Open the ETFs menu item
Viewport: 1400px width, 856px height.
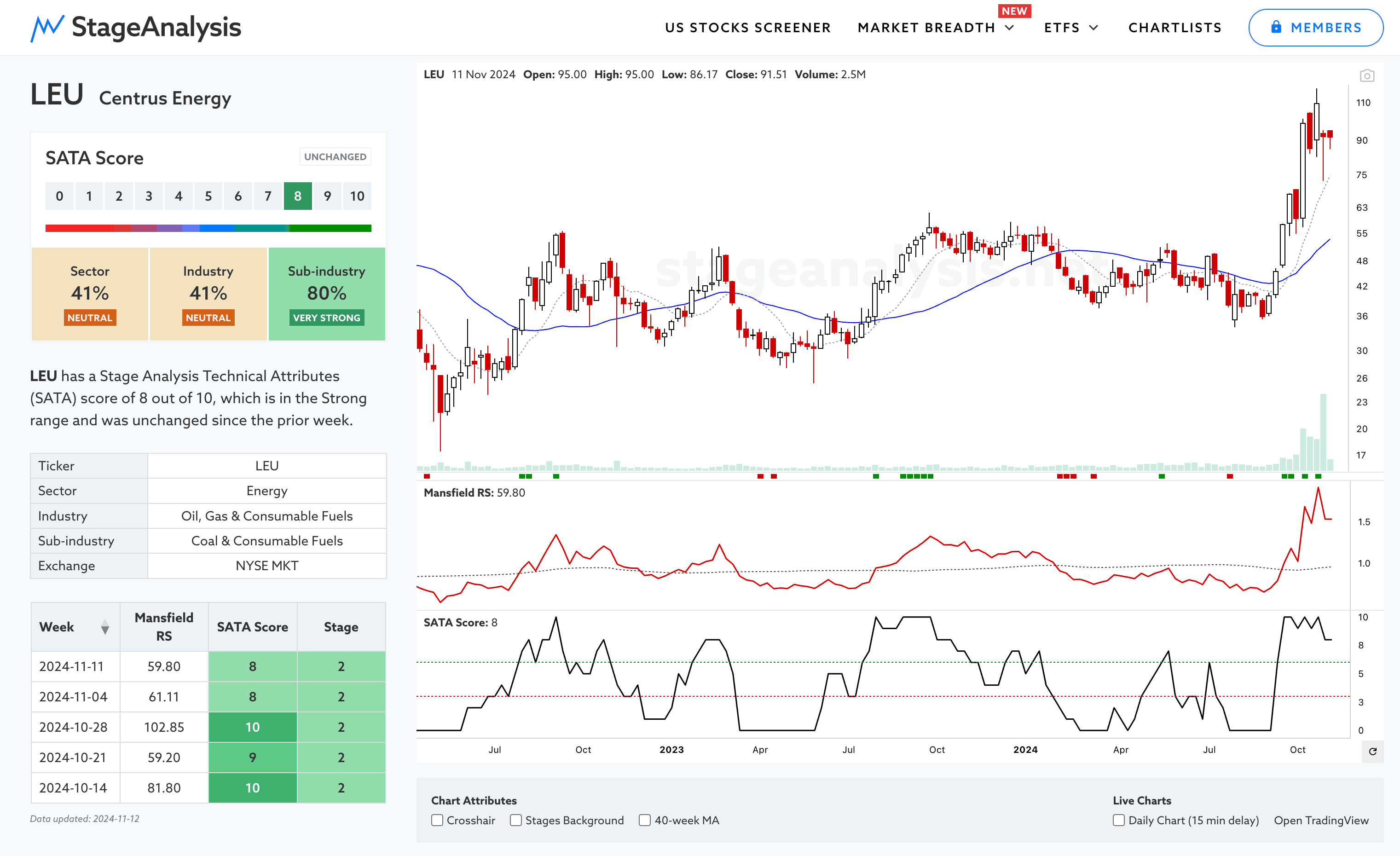click(x=1062, y=28)
